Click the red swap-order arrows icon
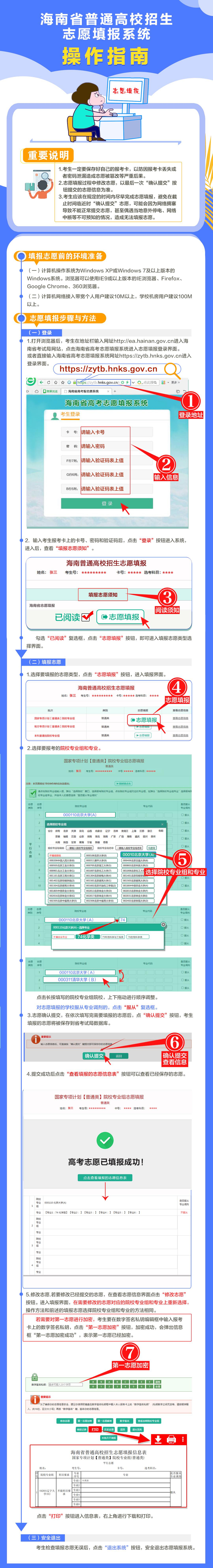 point(121,976)
